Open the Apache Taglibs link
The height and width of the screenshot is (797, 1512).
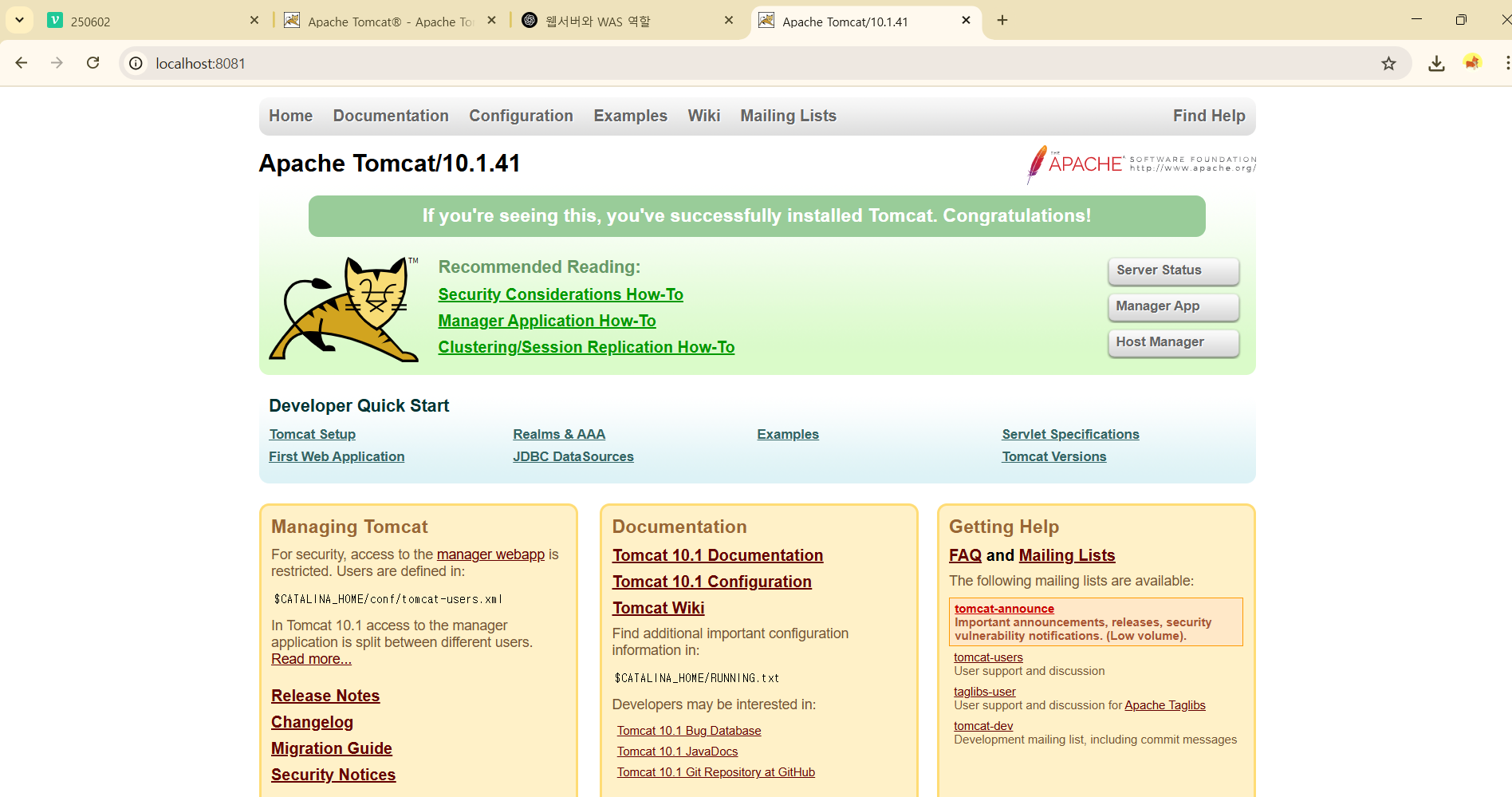1165,705
